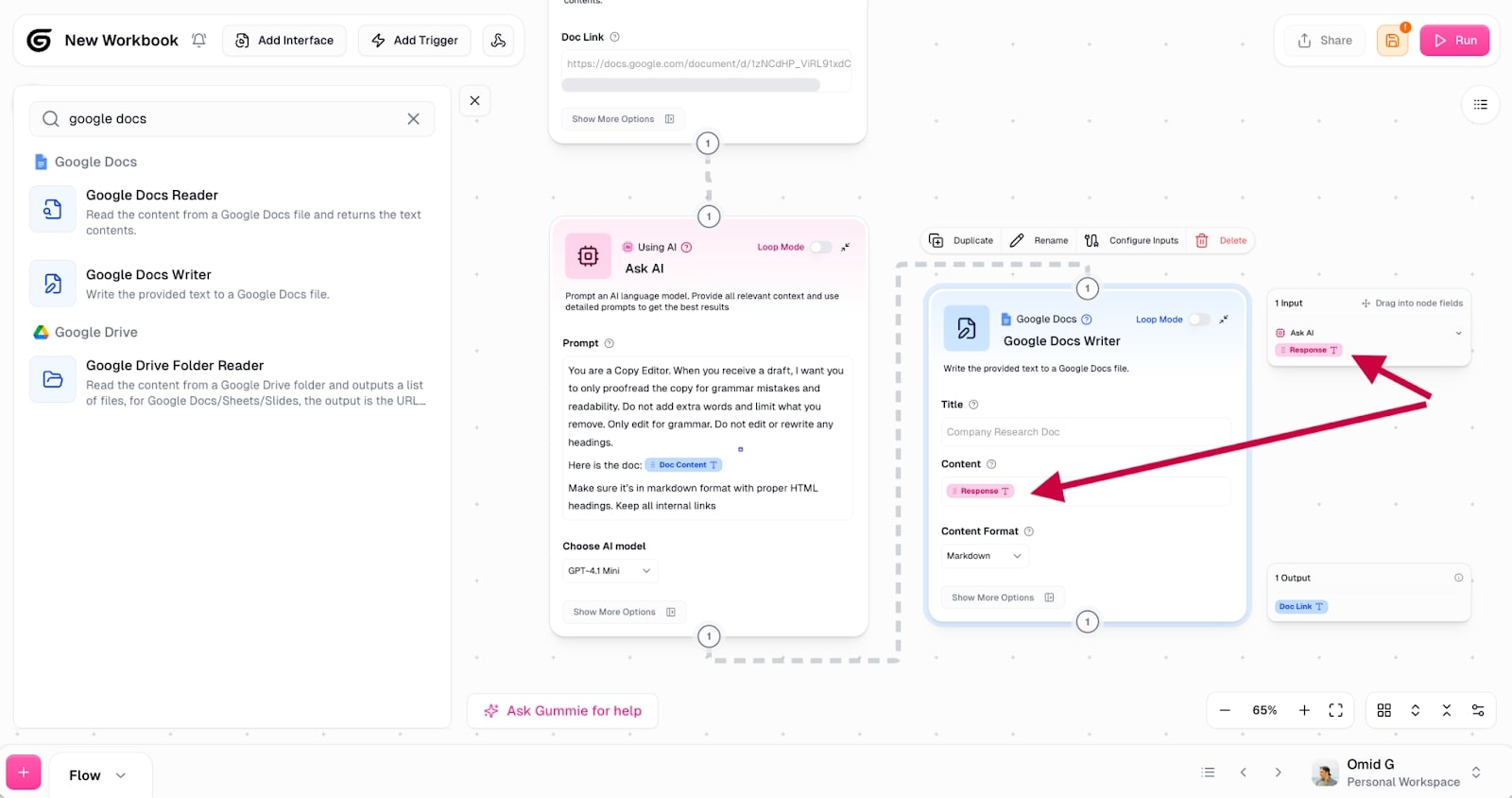
Task: Click the google docs search field
Action: tap(232, 119)
